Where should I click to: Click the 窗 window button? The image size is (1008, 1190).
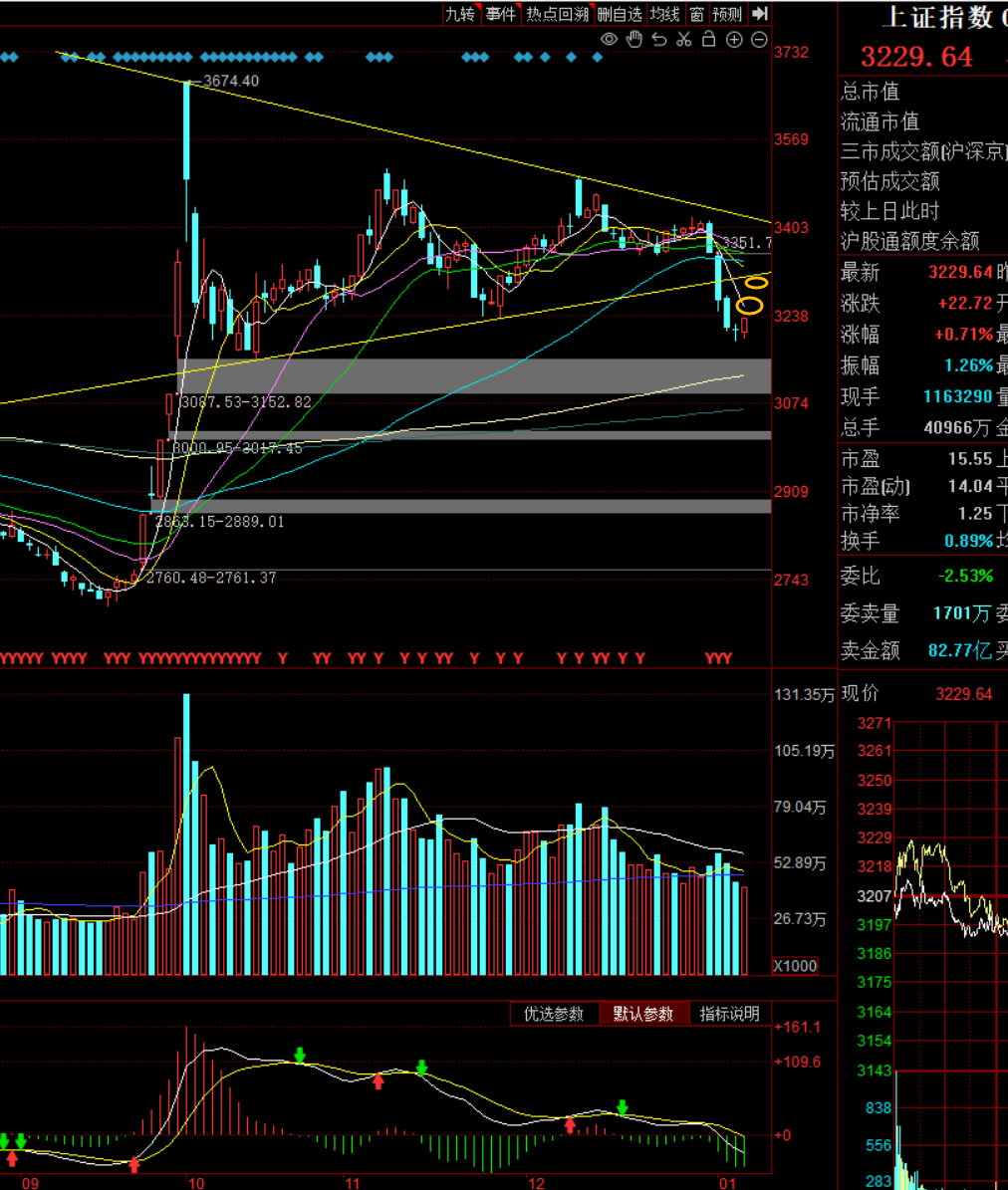(x=696, y=14)
